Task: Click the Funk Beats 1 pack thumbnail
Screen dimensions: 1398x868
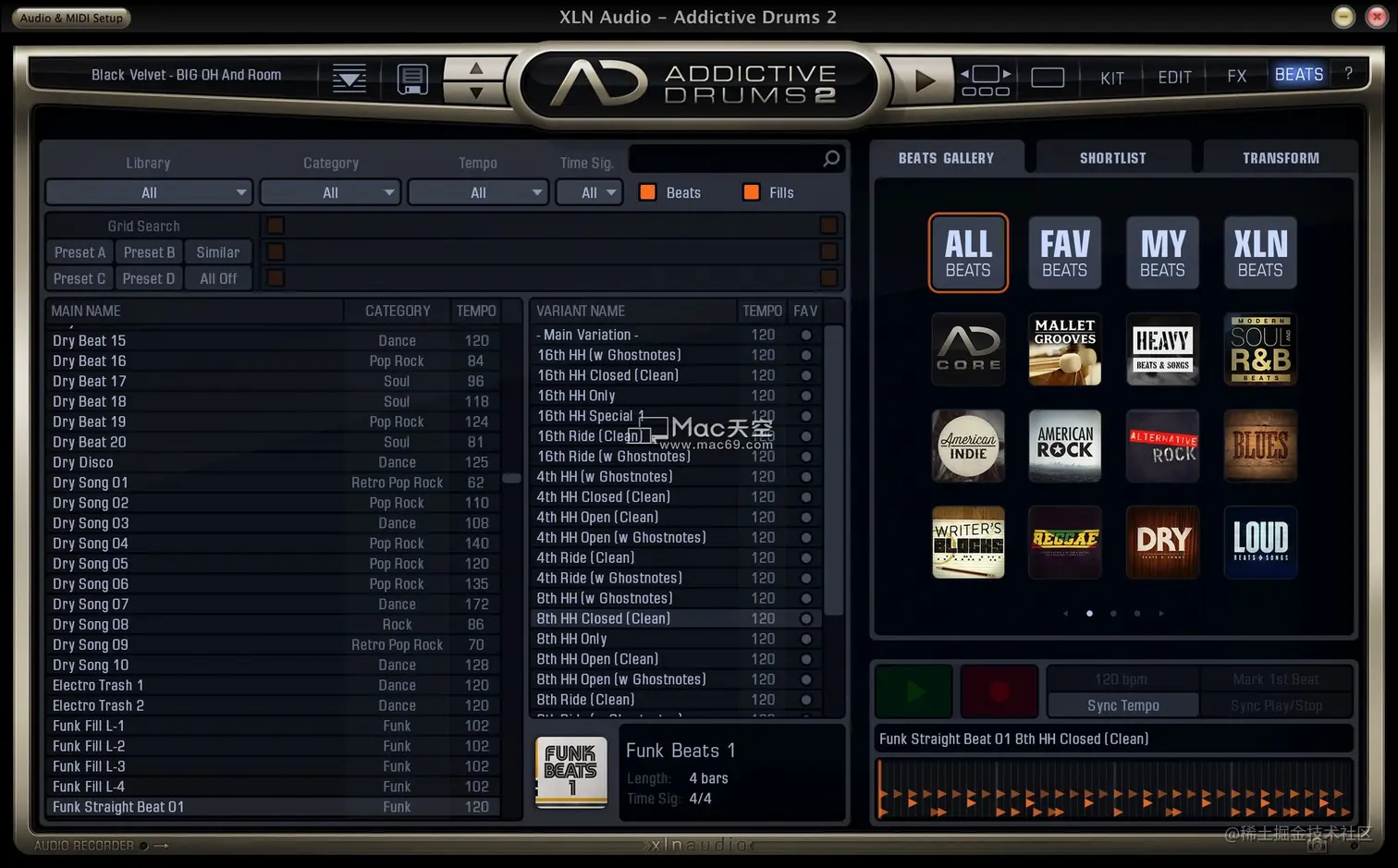Action: click(x=571, y=772)
